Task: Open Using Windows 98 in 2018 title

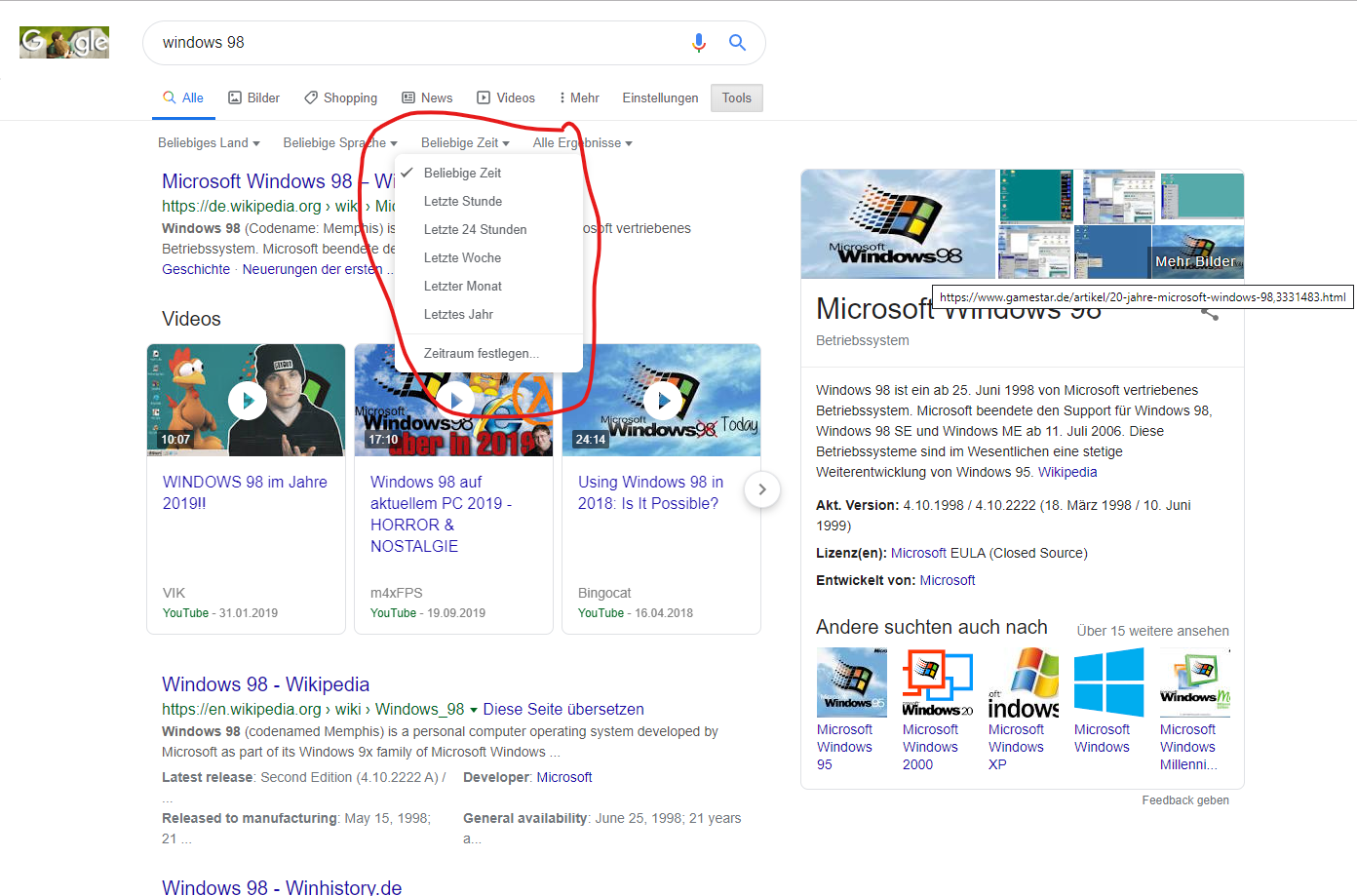Action: point(650,492)
